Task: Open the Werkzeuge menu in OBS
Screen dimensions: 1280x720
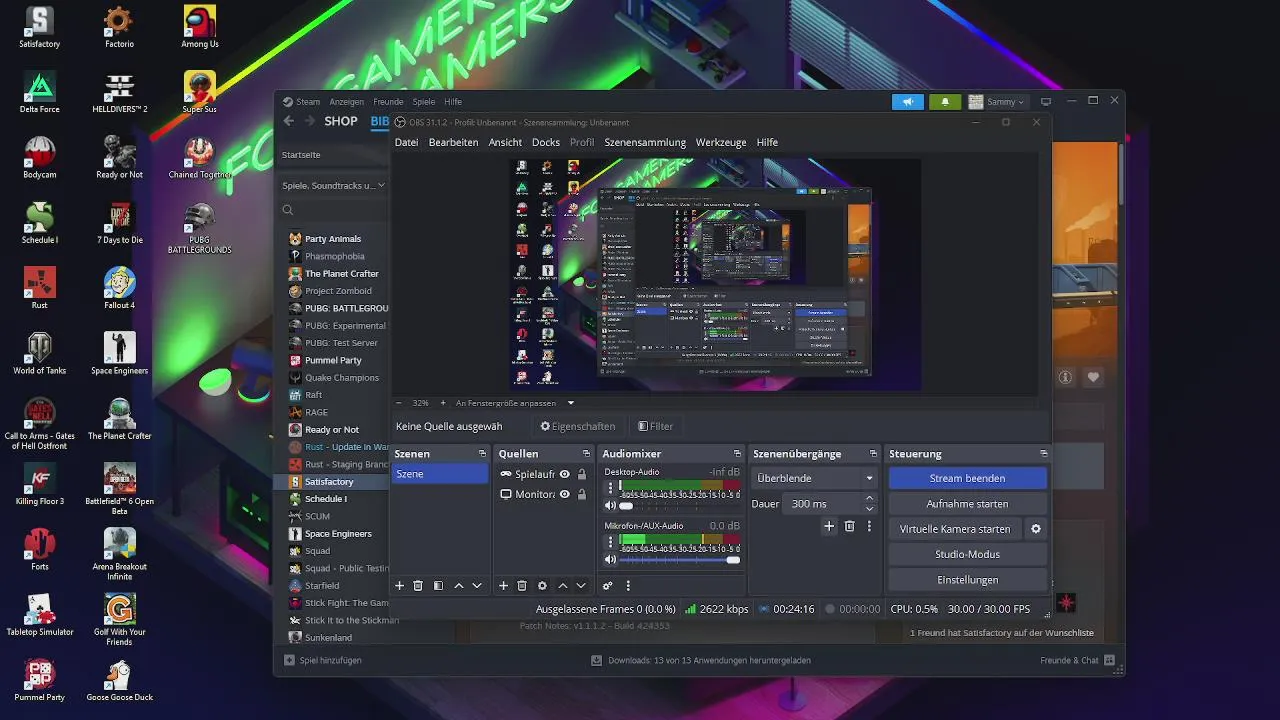Action: [721, 142]
